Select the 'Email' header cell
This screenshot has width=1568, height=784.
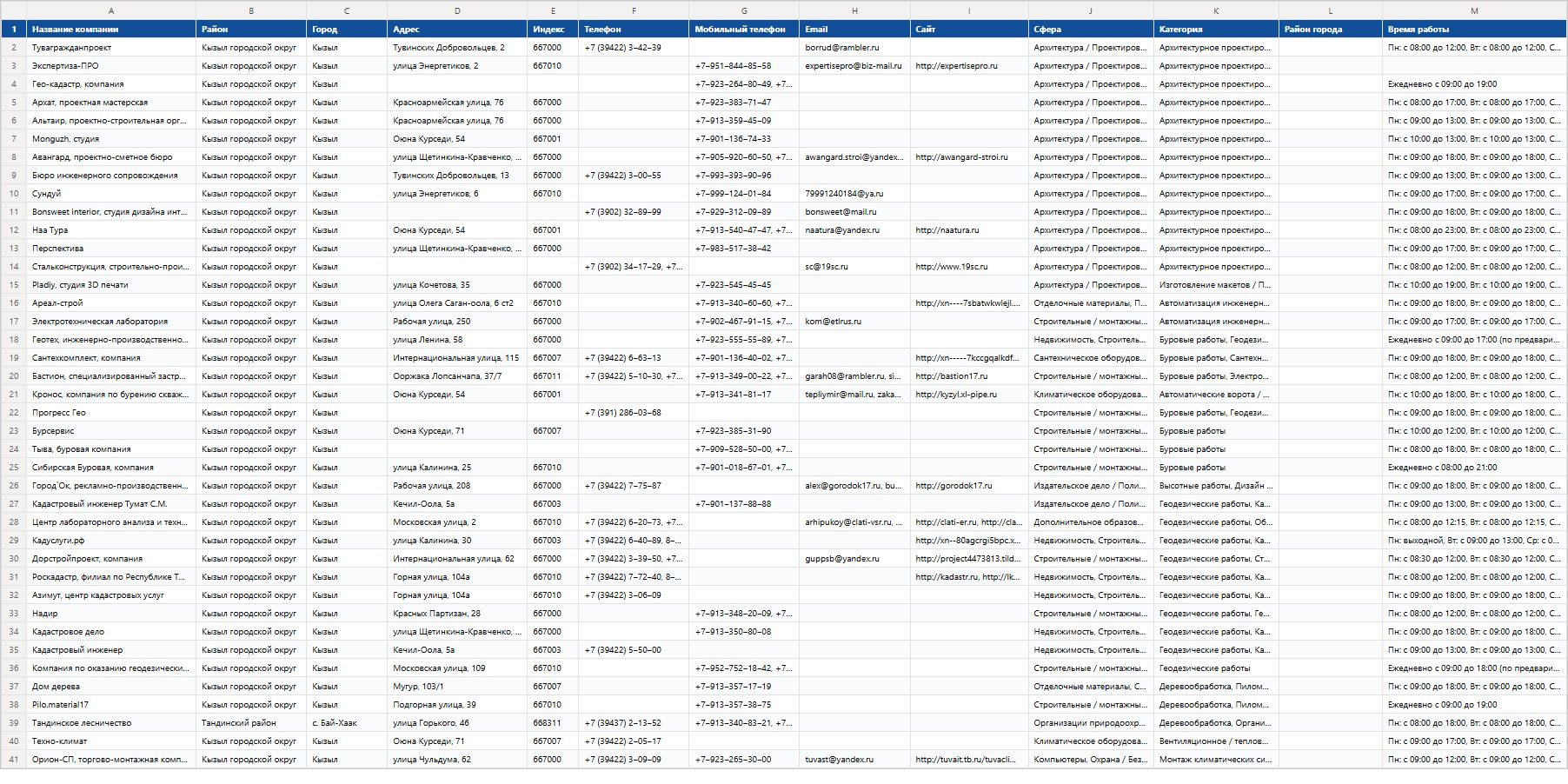click(x=854, y=30)
